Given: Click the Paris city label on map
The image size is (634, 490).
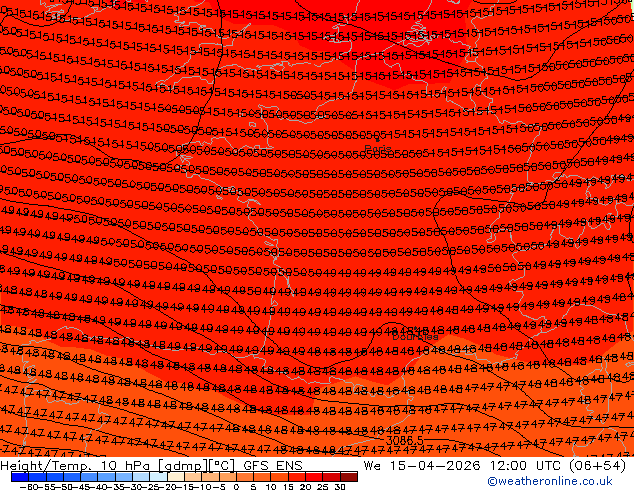Looking at the screenshot, I should click(378, 148).
